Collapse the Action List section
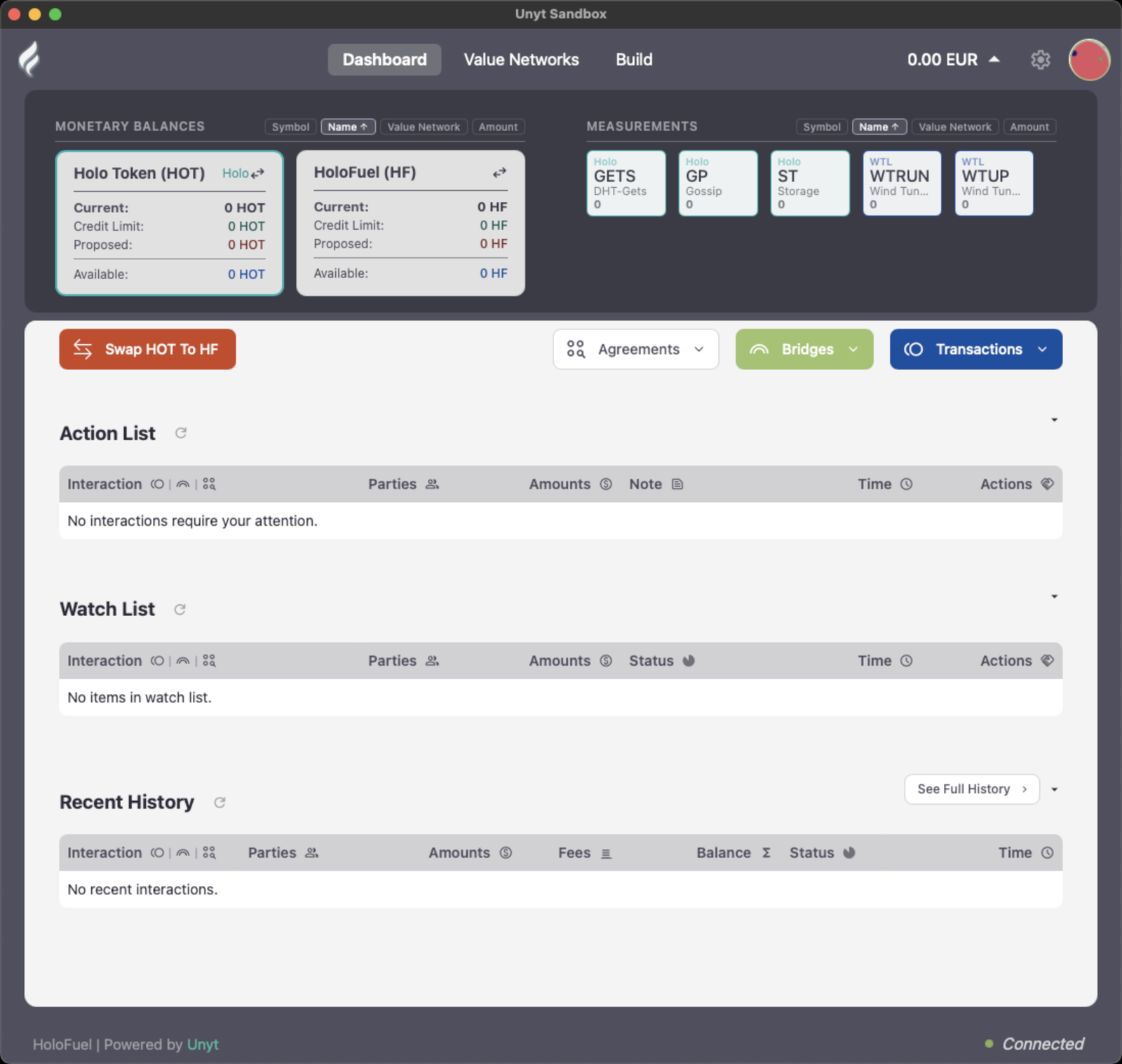The image size is (1122, 1064). tap(1054, 420)
